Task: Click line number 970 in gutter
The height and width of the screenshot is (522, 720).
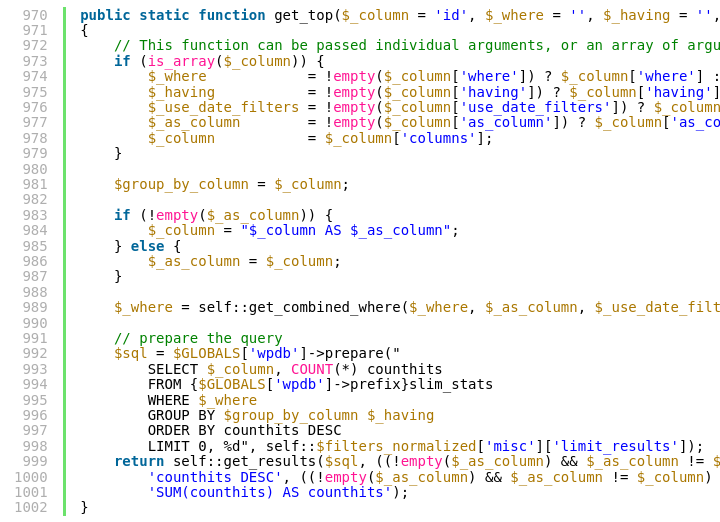Action: 35,15
